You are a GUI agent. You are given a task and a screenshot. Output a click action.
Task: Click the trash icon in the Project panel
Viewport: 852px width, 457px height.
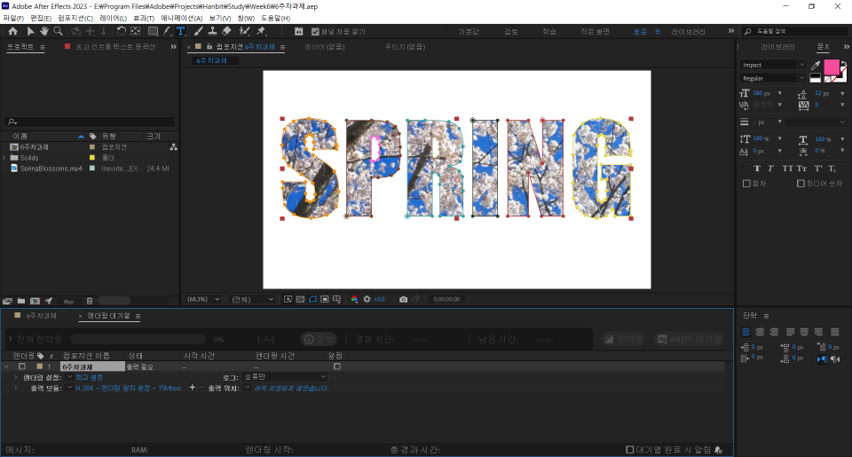(90, 301)
